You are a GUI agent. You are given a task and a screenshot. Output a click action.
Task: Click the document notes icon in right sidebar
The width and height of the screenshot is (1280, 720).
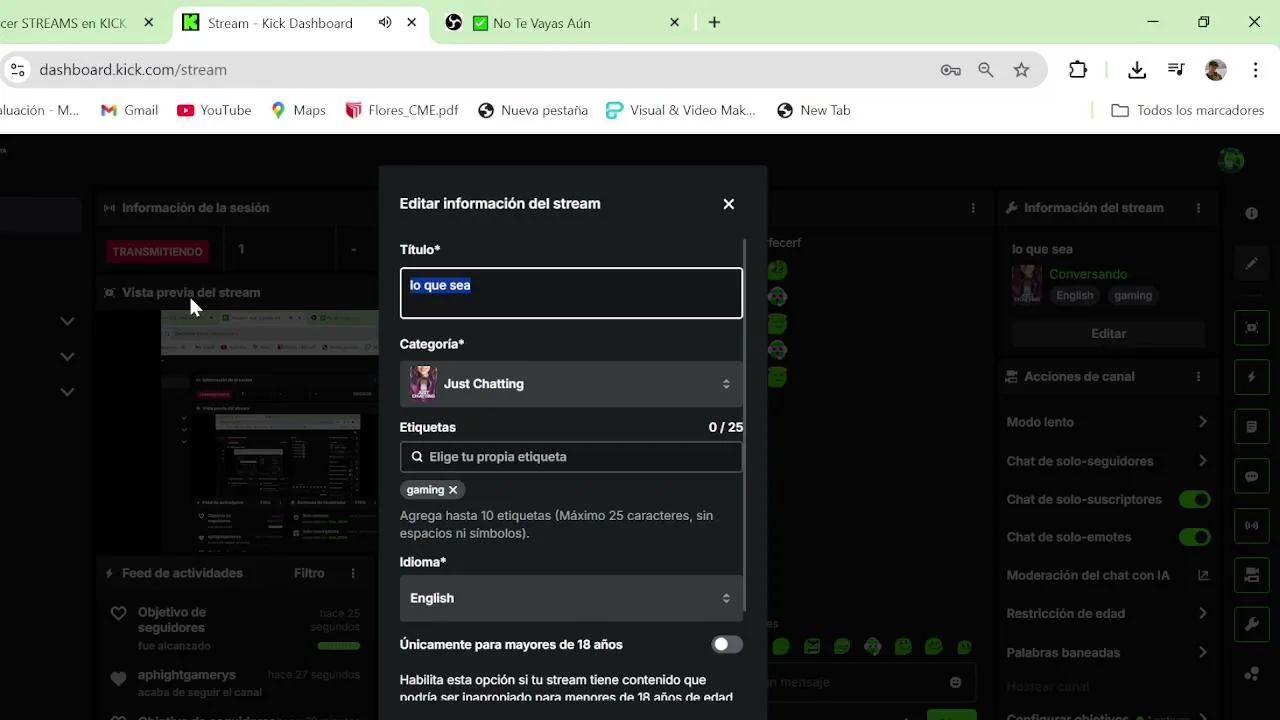click(x=1251, y=427)
